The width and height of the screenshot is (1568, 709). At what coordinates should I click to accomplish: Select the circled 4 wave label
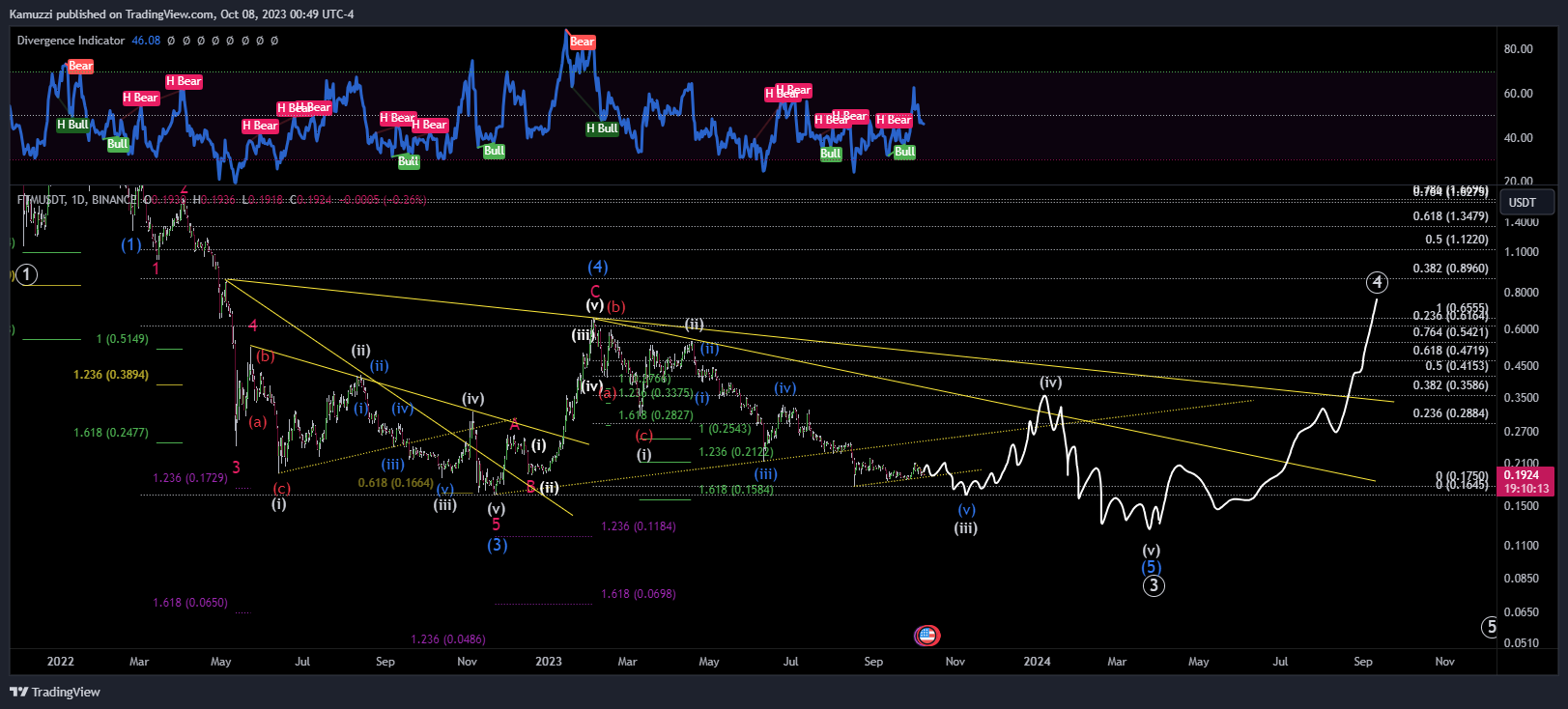tap(1378, 282)
